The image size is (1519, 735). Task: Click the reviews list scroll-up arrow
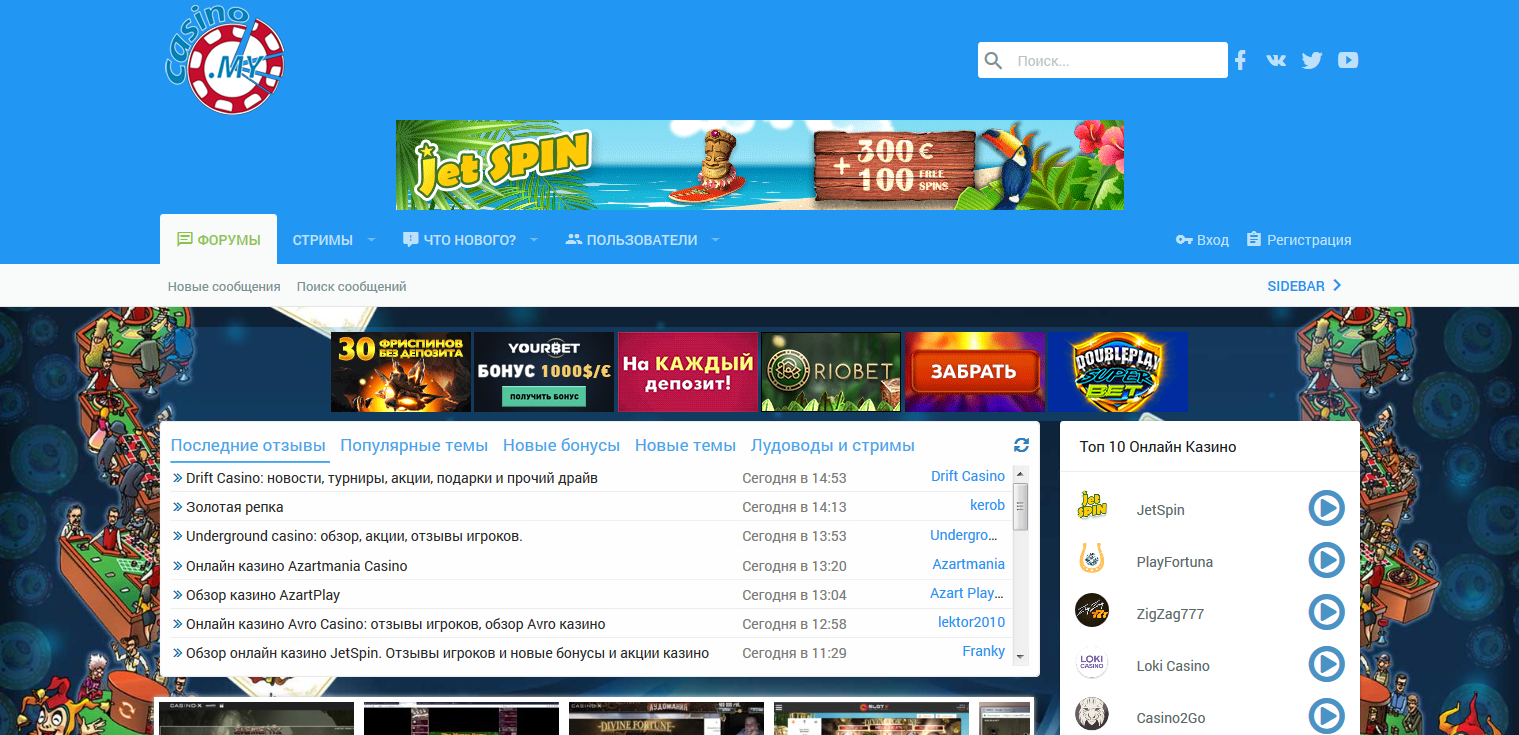click(1021, 473)
